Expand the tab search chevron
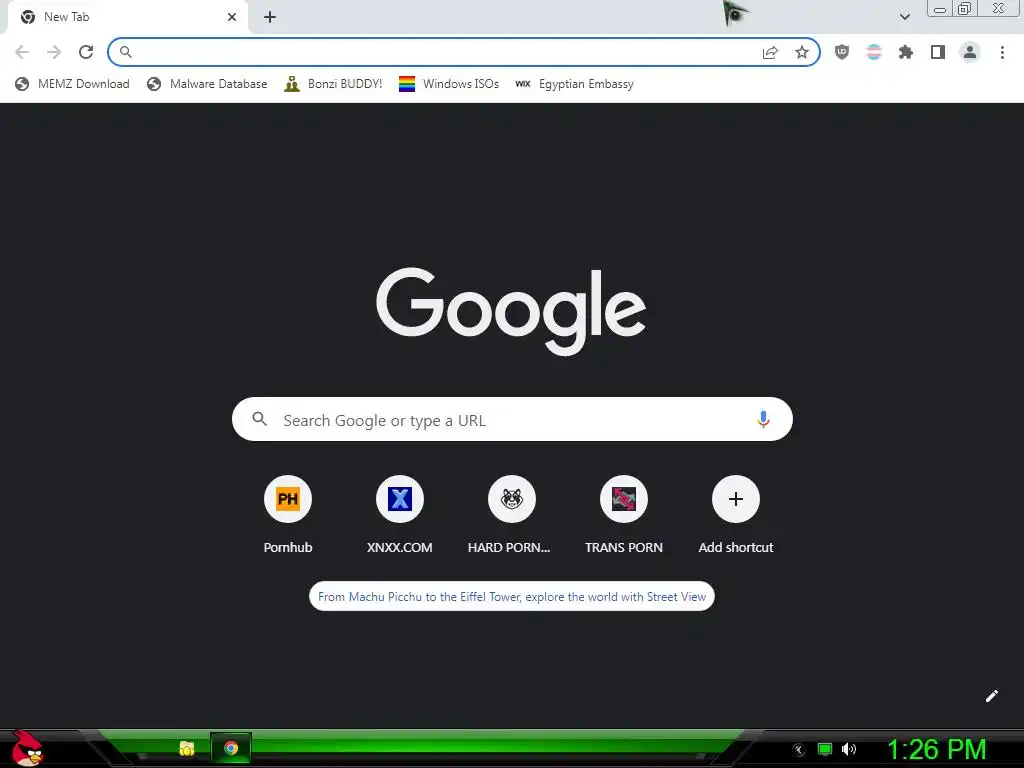Viewport: 1024px width, 768px height. point(905,17)
